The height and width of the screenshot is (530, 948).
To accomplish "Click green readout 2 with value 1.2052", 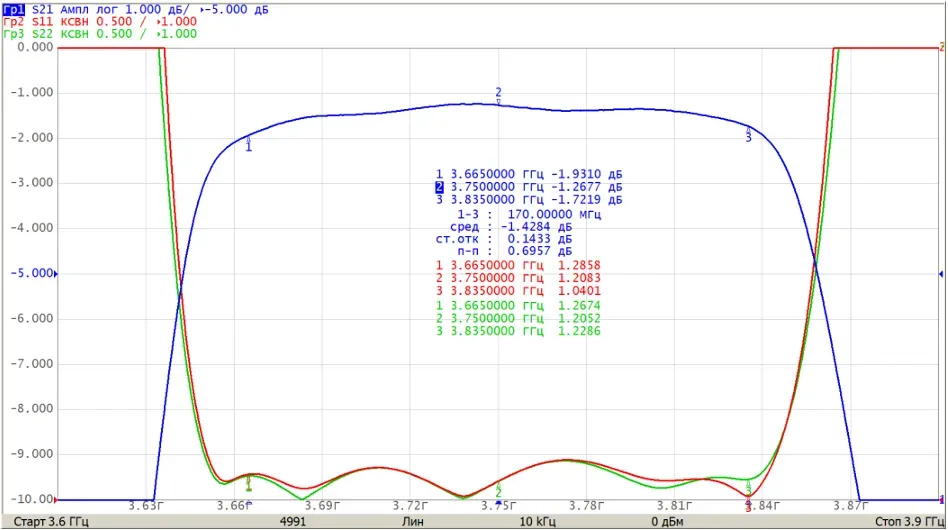I will (x=518, y=318).
